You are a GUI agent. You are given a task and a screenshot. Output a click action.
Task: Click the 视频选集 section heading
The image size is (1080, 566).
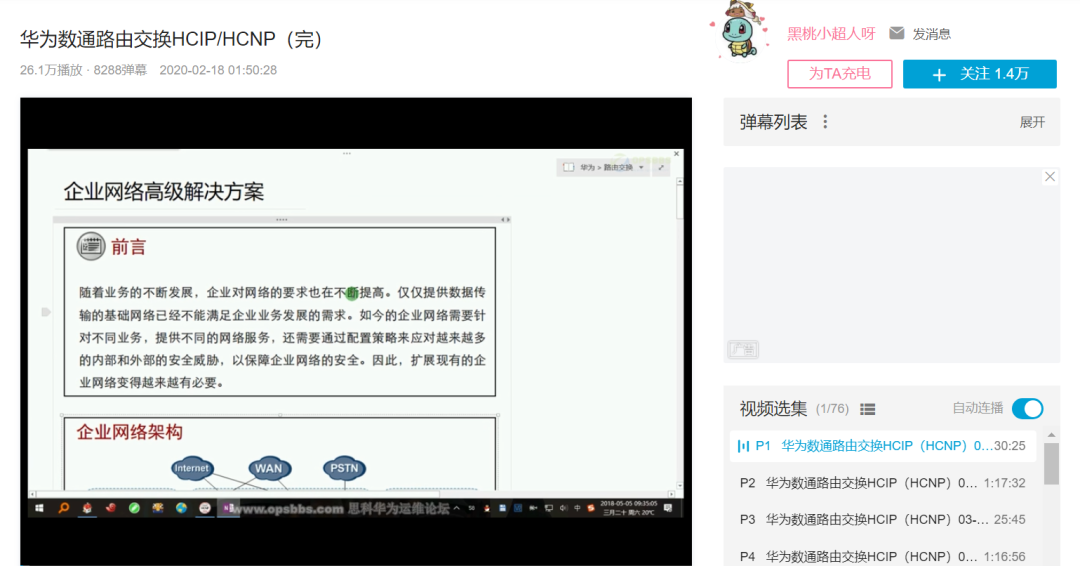coord(773,408)
